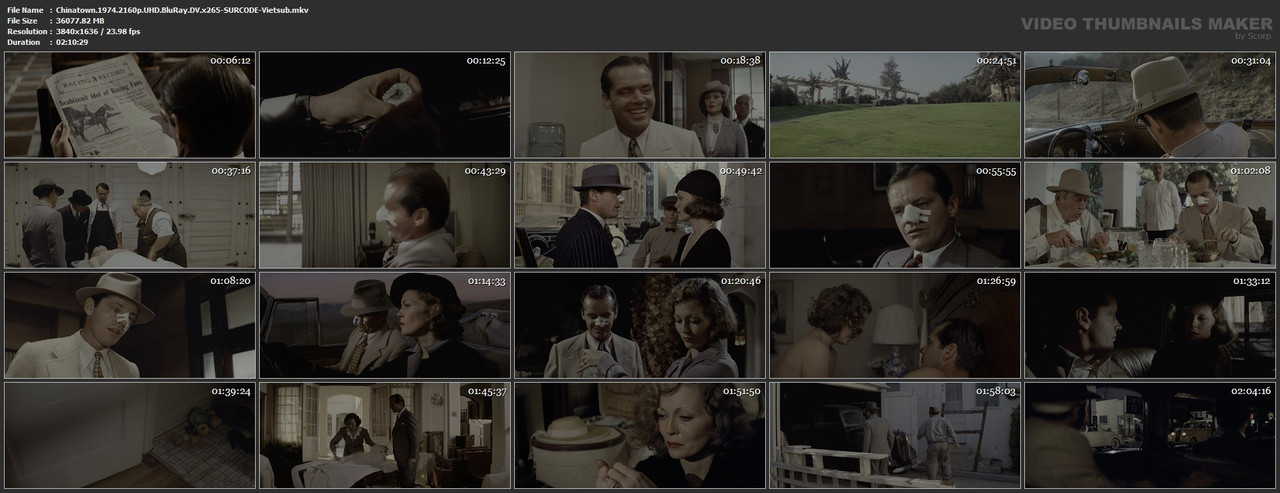This screenshot has width=1280, height=493.
Task: Select the thumbnail timestamped 00:31:04
Action: click(x=1150, y=105)
